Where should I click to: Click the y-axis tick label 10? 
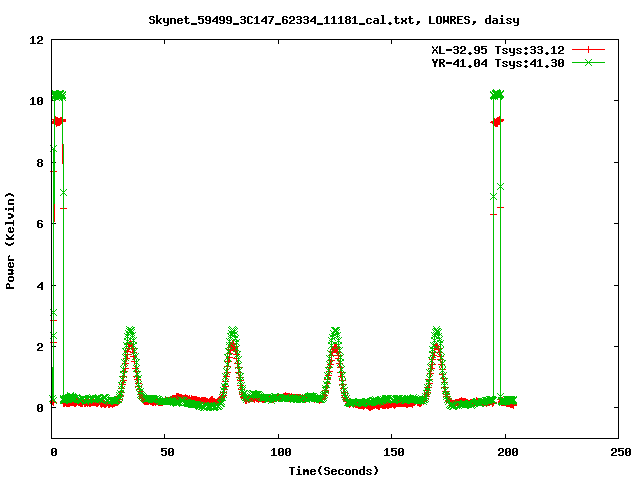point(36,101)
